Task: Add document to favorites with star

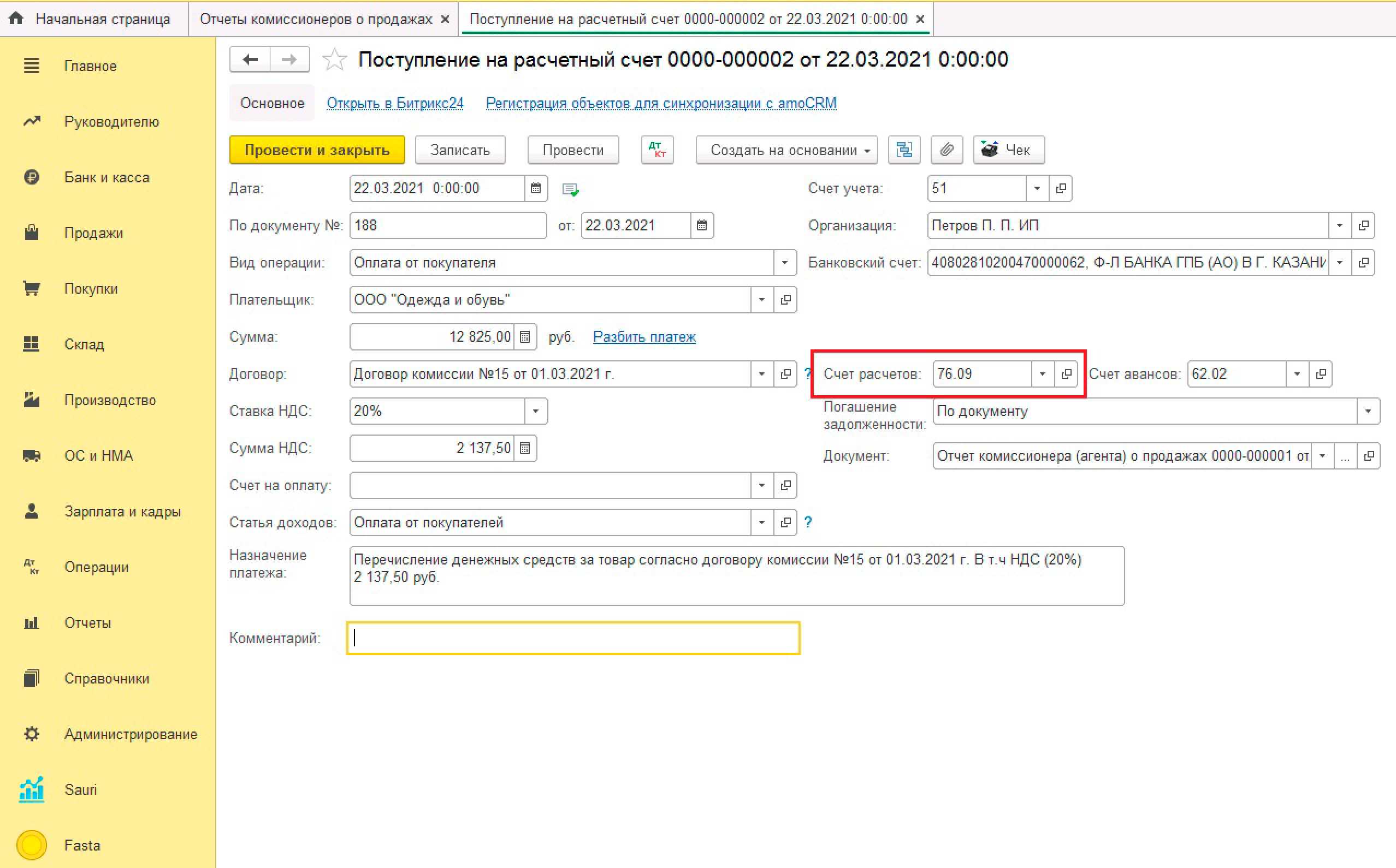Action: point(334,59)
